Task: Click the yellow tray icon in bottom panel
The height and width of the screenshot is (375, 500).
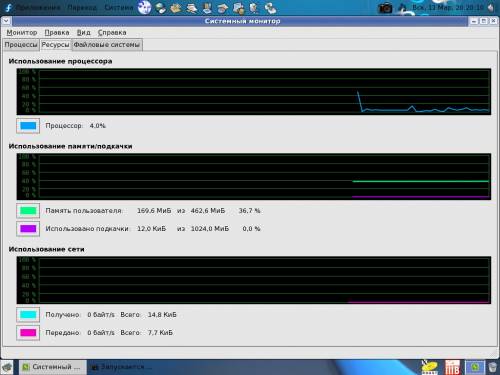Action: pos(429,367)
